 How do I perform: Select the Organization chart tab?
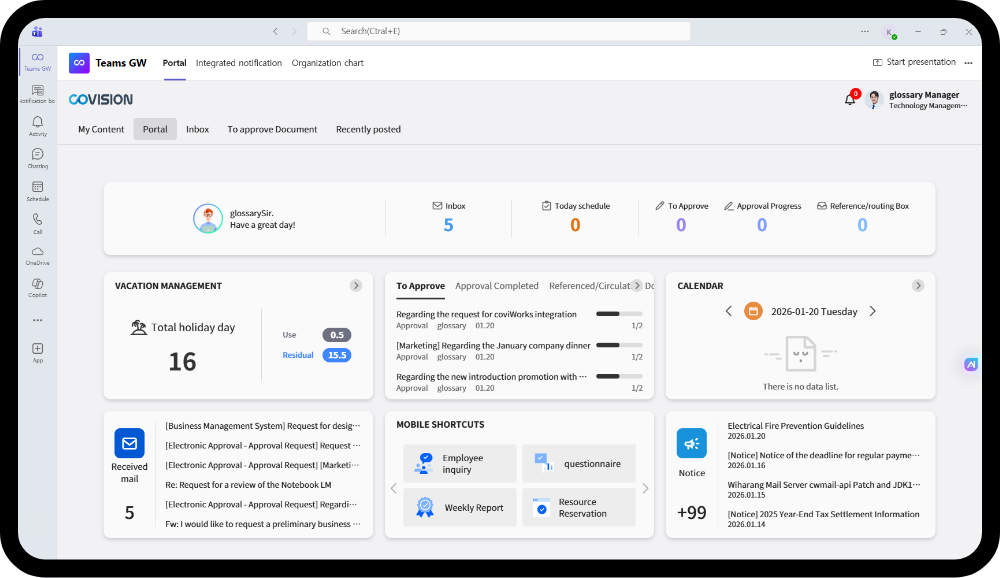(327, 63)
